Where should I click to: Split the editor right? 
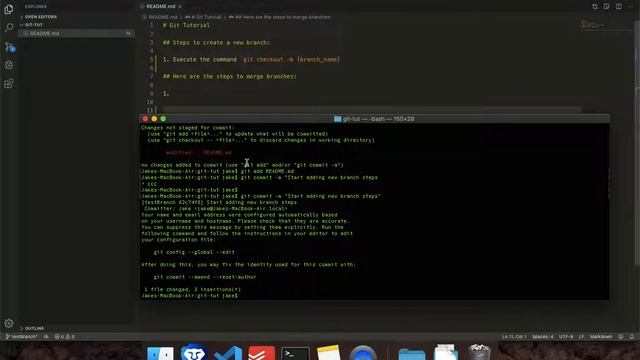619,7
